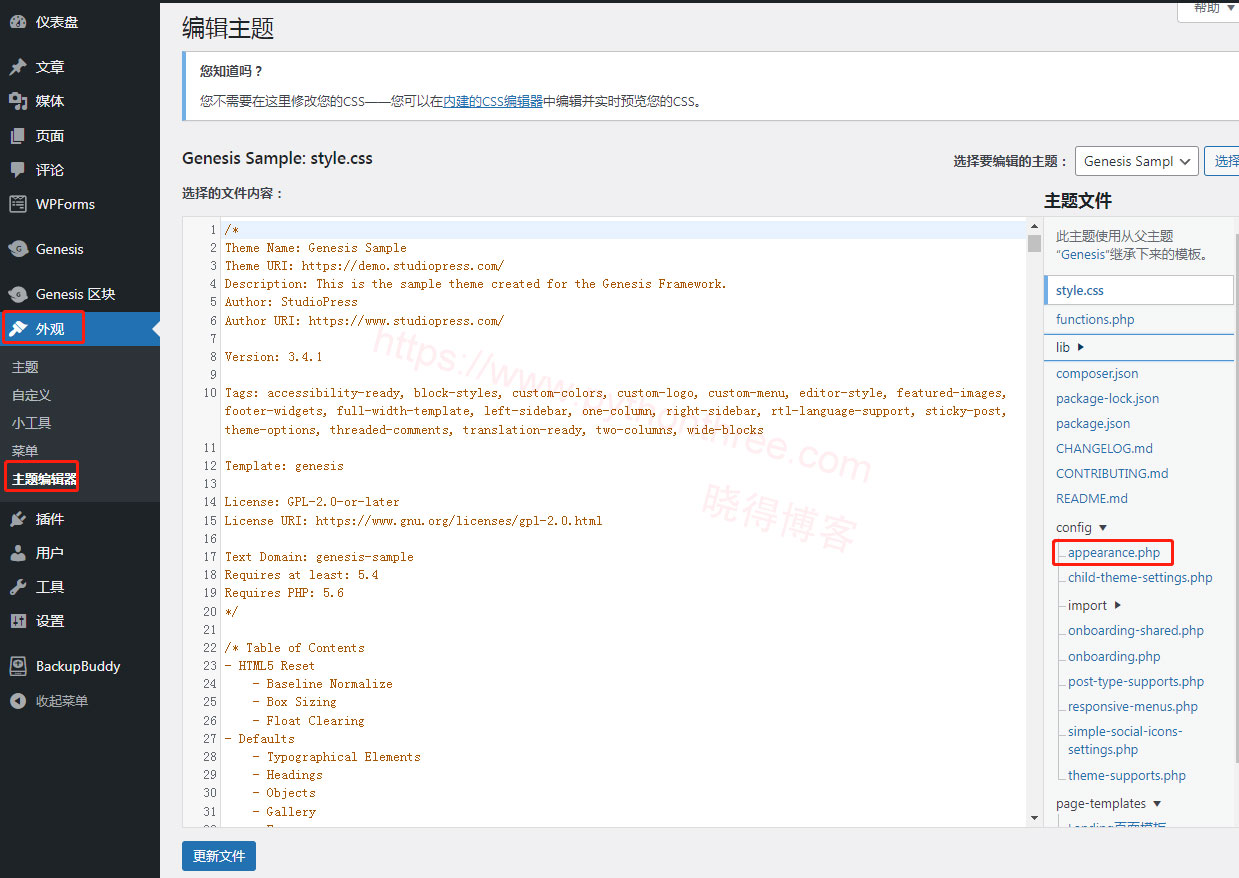Click the Comments (评论) speech bubble icon

(18, 170)
